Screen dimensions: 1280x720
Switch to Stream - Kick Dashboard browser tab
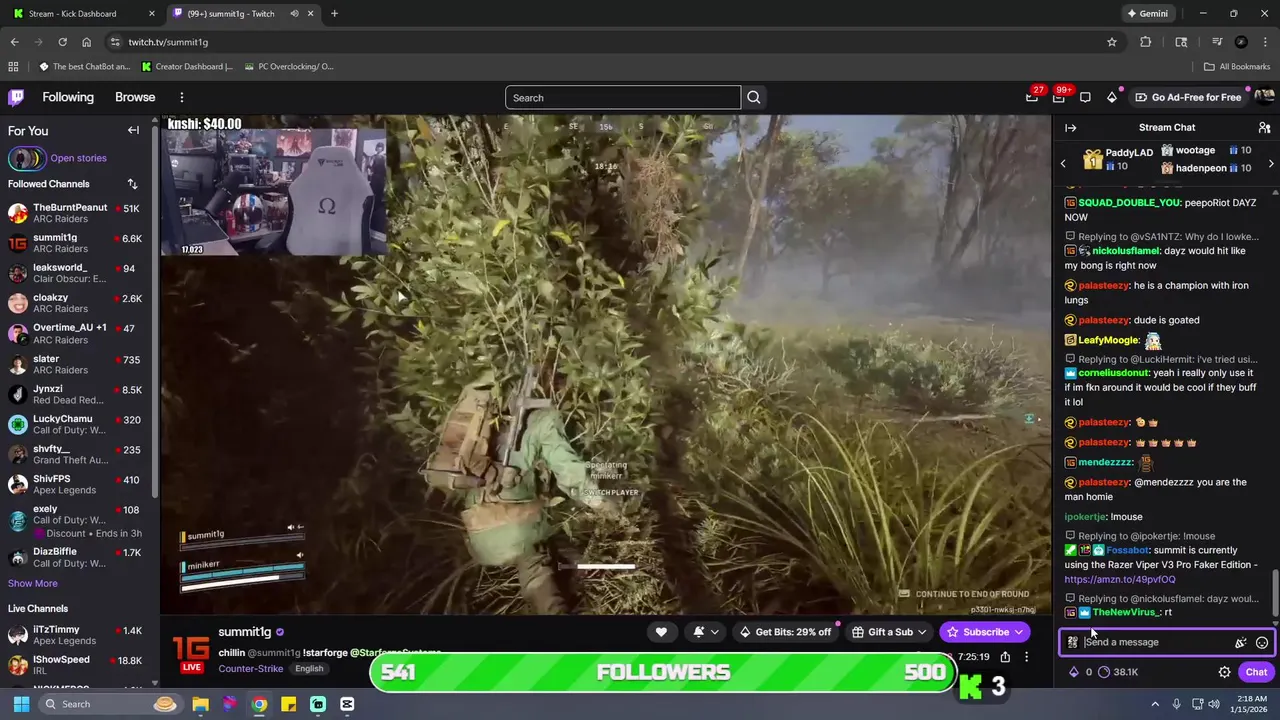point(83,14)
